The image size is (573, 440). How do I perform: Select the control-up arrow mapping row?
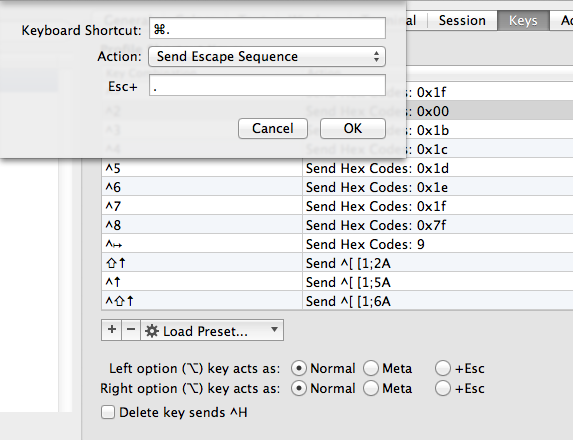coord(337,282)
